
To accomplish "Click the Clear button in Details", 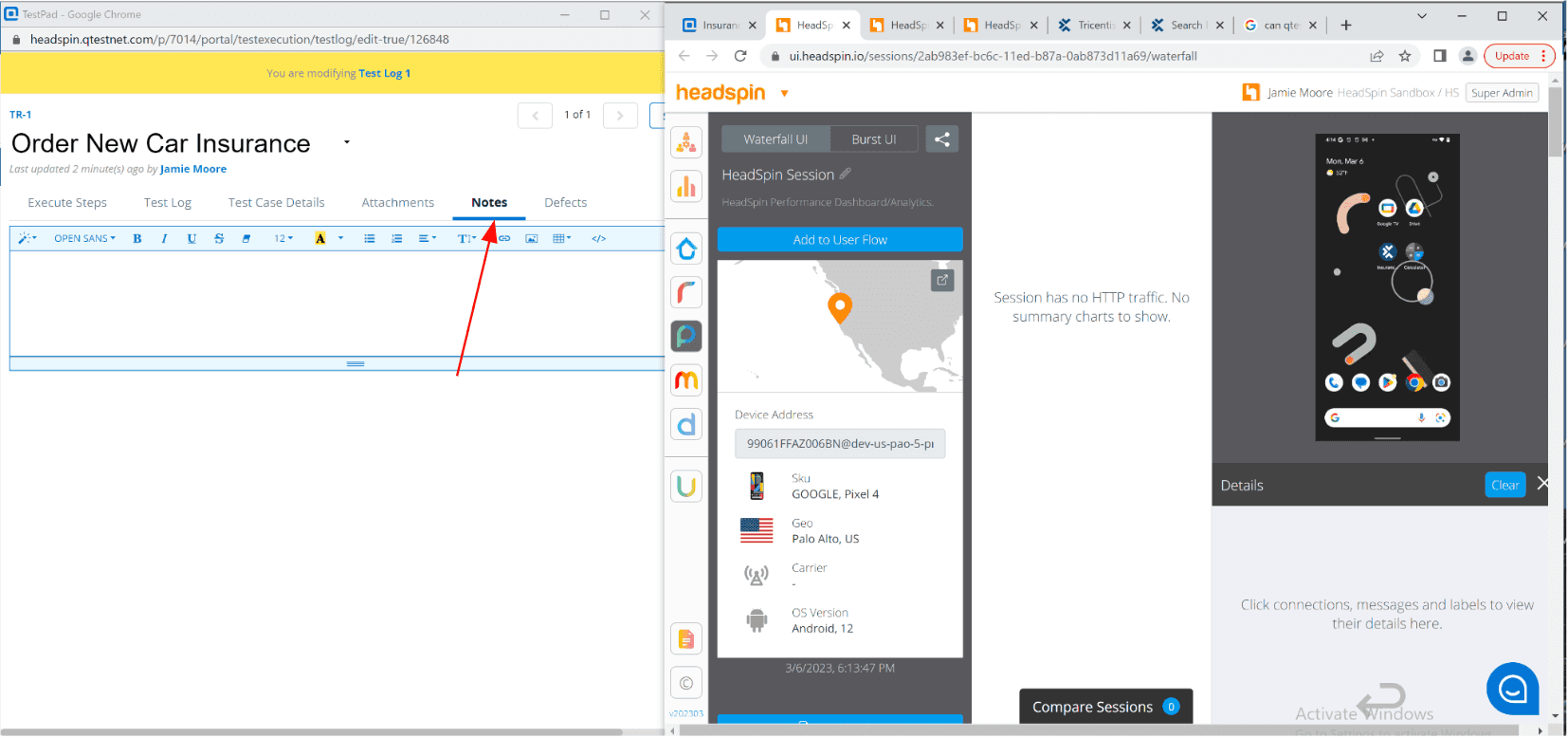I will click(1504, 486).
